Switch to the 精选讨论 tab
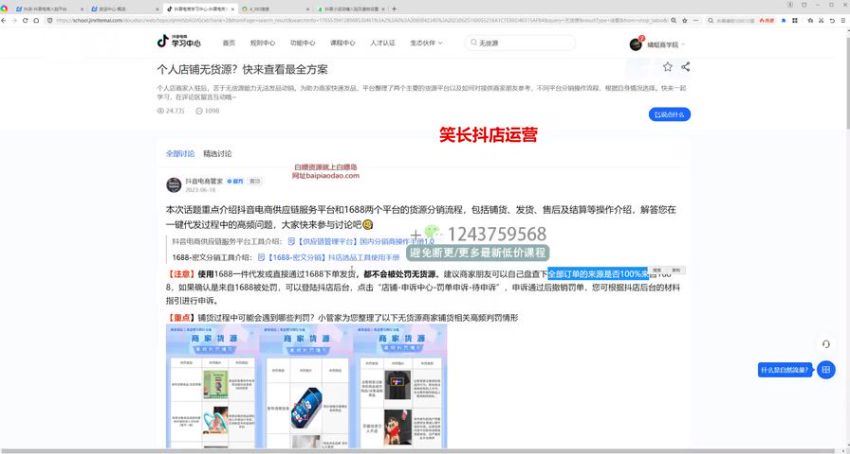The width and height of the screenshot is (850, 454). point(217,154)
